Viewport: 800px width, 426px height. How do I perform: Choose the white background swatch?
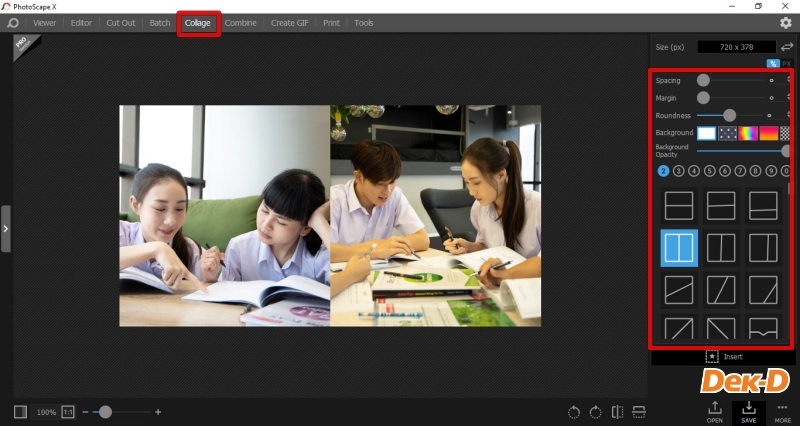(x=707, y=132)
